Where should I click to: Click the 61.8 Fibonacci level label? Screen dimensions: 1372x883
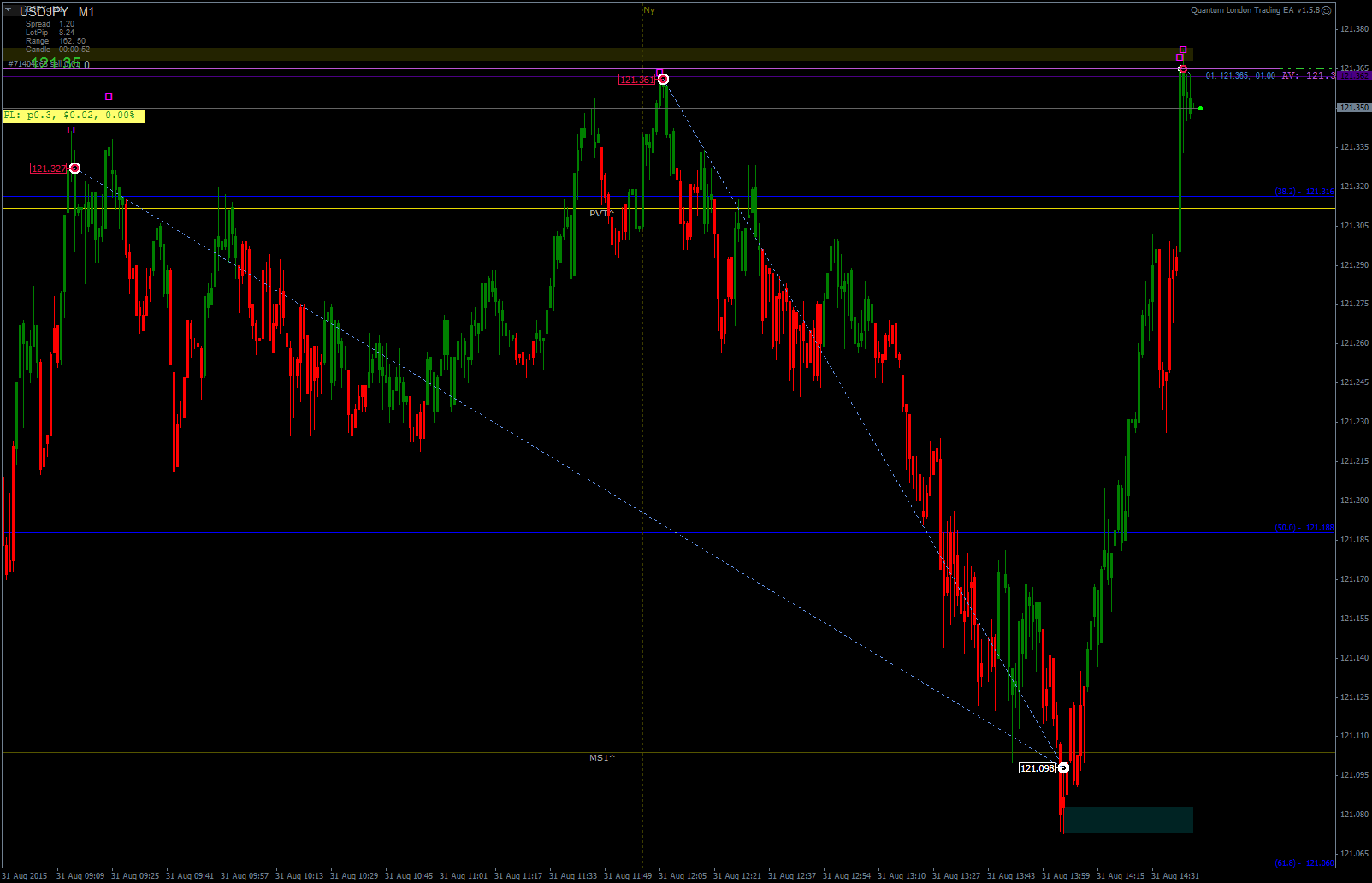1304,863
